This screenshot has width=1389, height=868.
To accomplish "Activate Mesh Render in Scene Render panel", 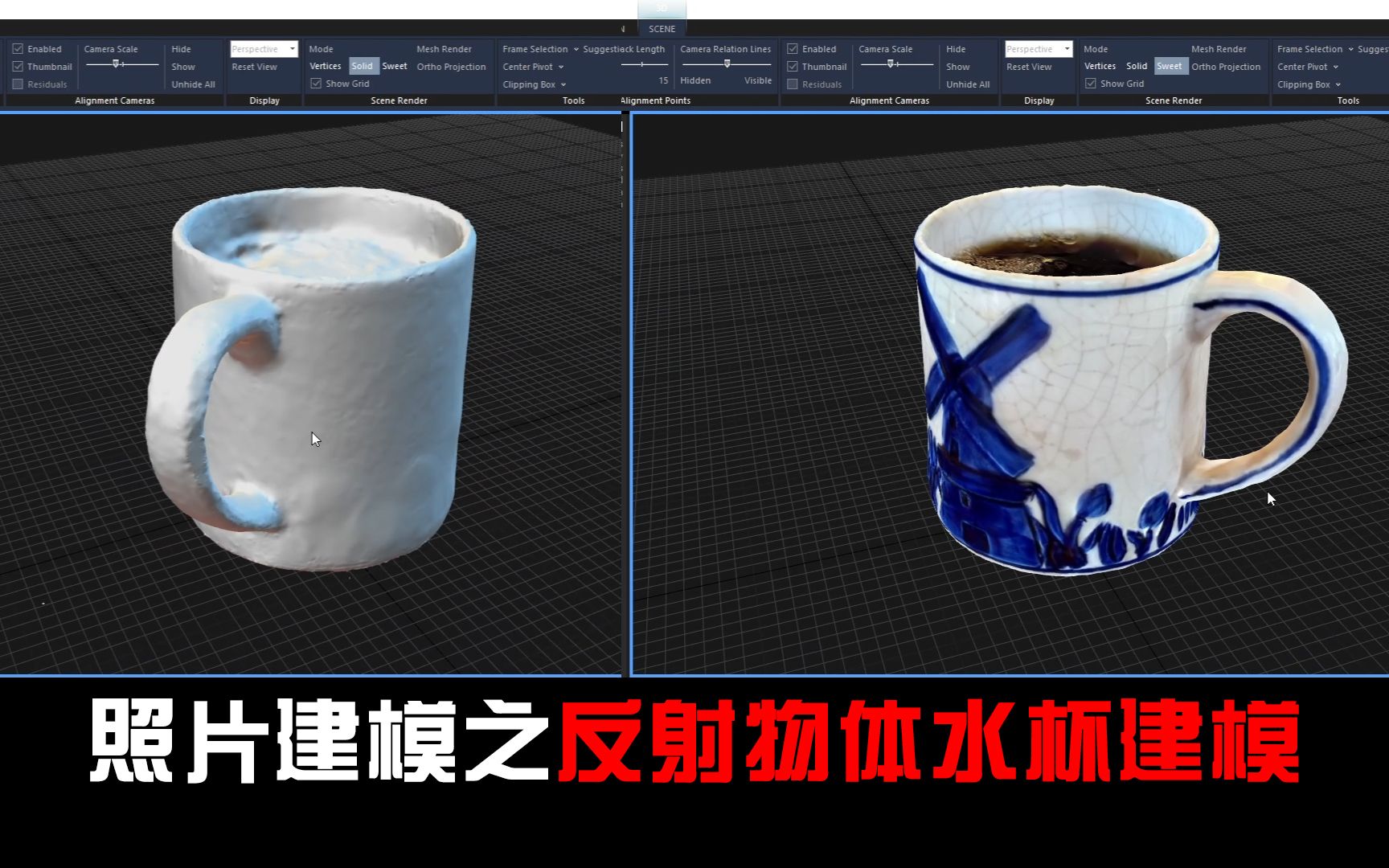I will (445, 48).
